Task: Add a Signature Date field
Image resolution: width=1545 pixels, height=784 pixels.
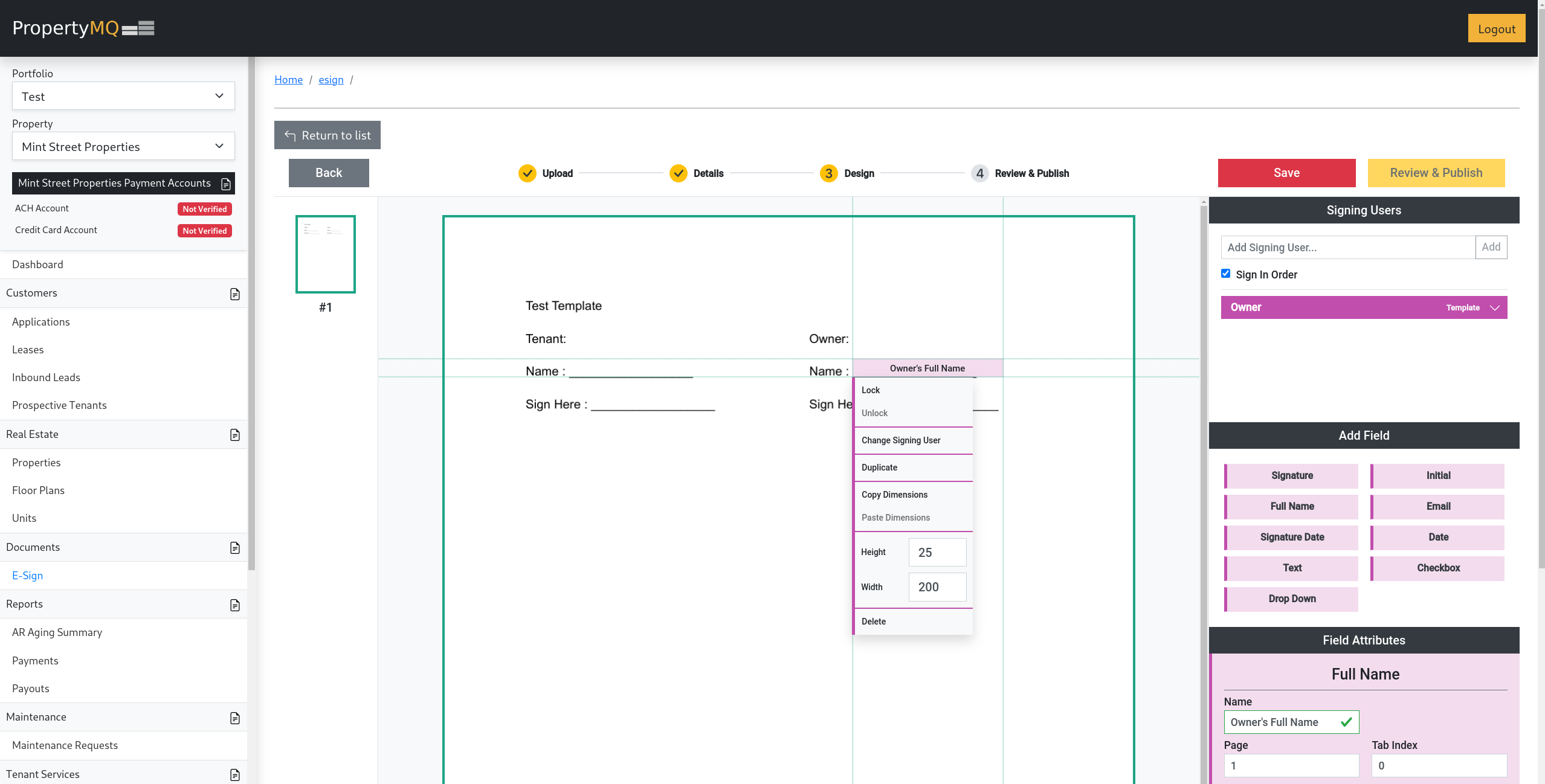Action: tap(1291, 537)
